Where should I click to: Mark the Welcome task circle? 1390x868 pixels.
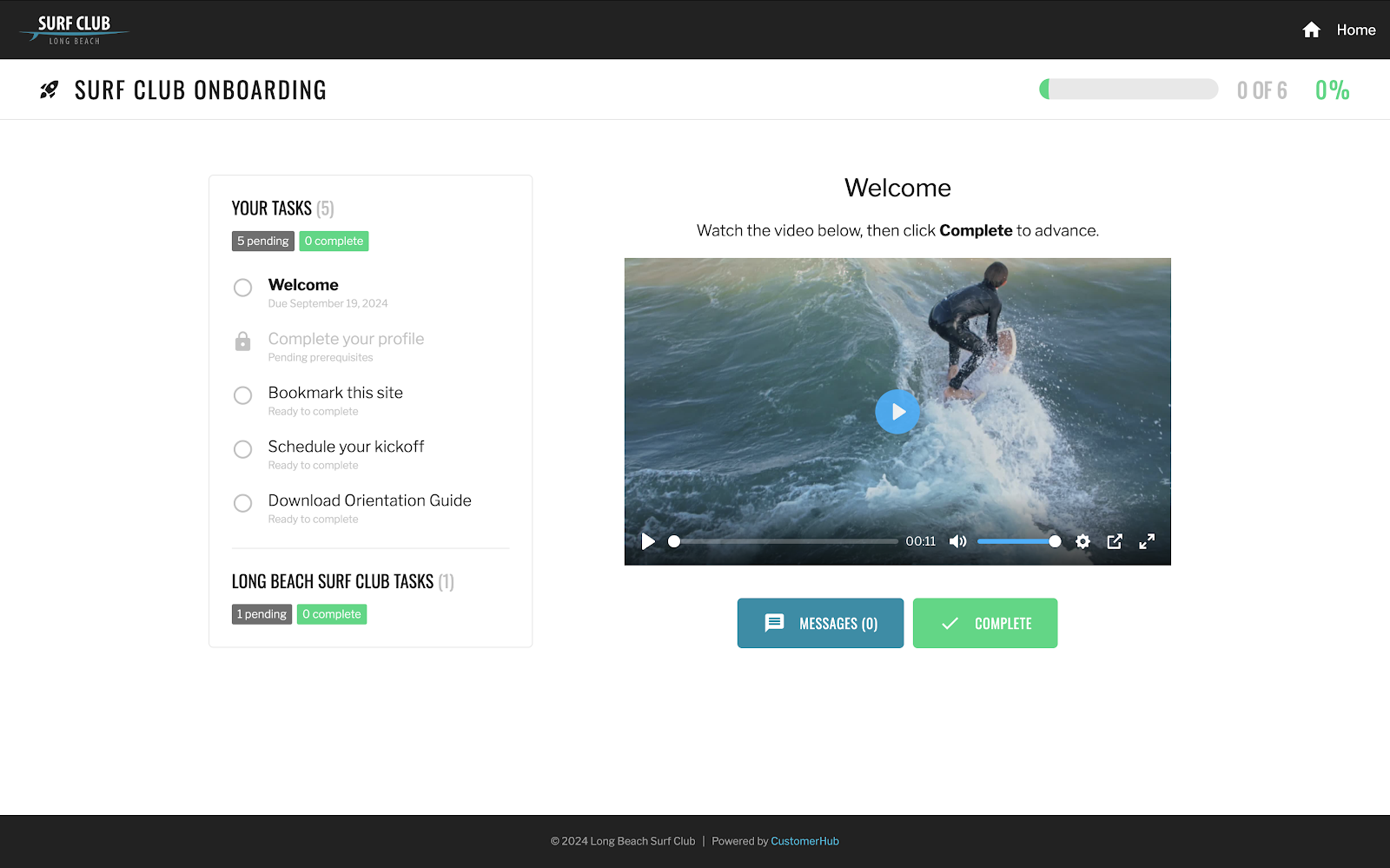pyautogui.click(x=243, y=288)
